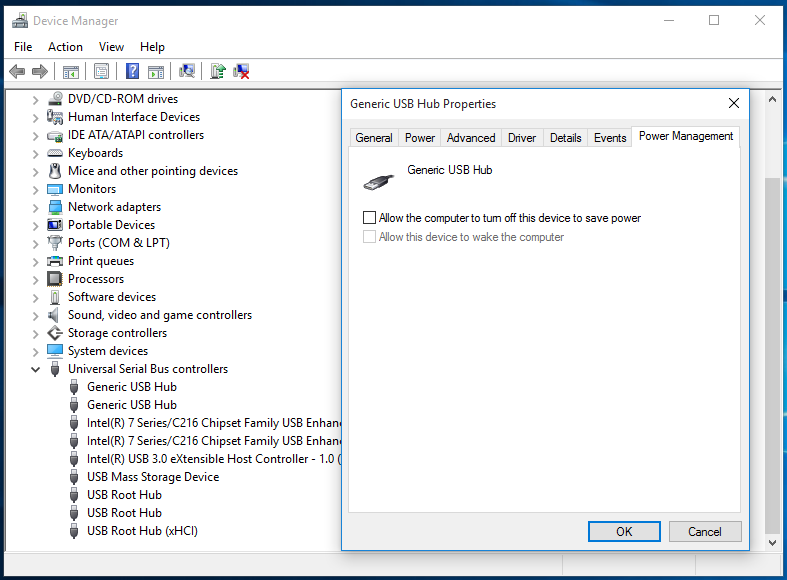This screenshot has width=787, height=580.
Task: Click the Human Interface Devices icon
Action: 55,117
